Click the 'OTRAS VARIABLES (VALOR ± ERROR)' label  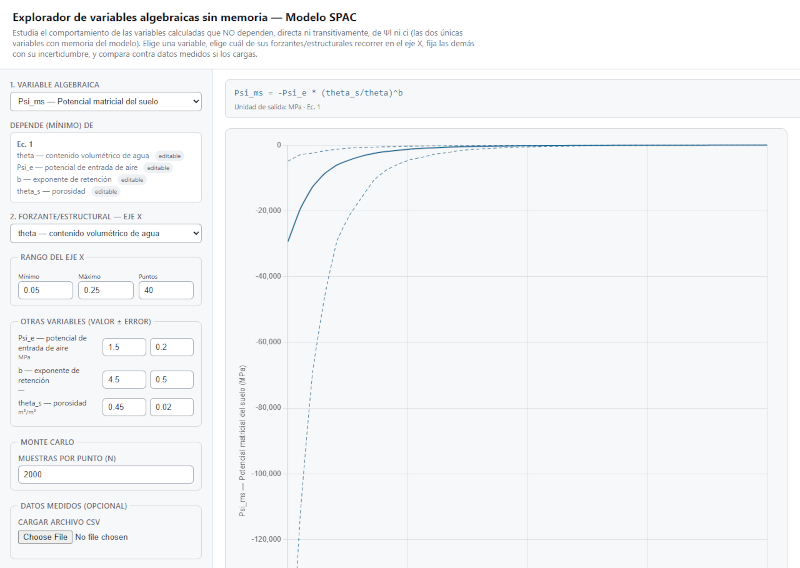86,322
